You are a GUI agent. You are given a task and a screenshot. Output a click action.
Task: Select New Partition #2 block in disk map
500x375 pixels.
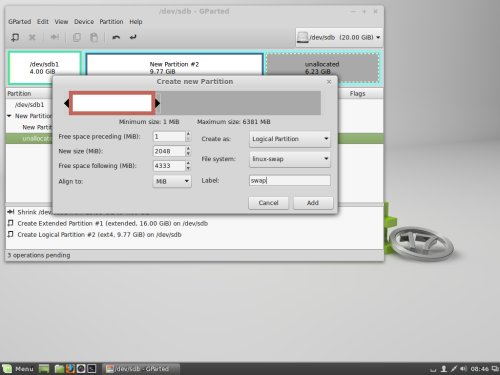(174, 64)
